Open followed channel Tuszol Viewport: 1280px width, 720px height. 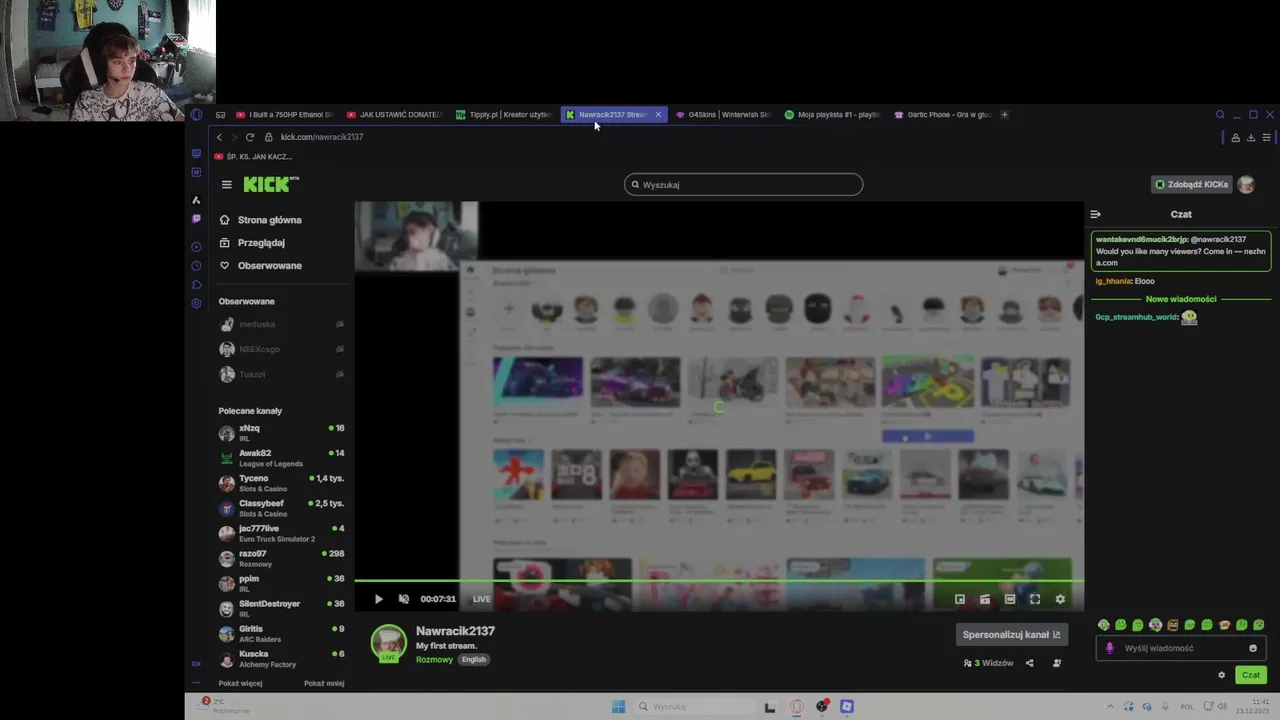[282, 374]
